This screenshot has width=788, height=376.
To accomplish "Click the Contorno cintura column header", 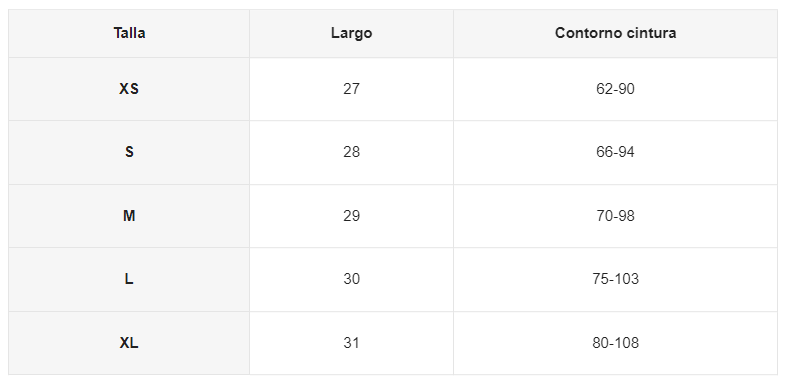I will click(615, 33).
